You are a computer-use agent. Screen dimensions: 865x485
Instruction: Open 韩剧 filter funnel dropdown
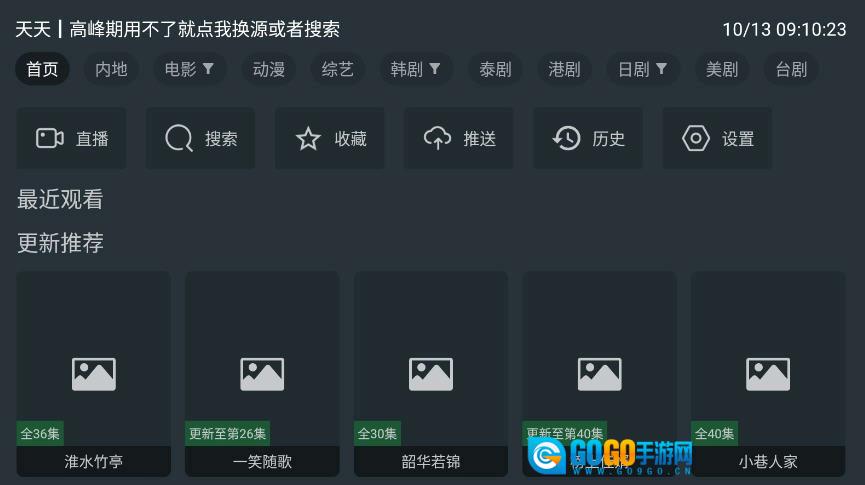[x=435, y=68]
